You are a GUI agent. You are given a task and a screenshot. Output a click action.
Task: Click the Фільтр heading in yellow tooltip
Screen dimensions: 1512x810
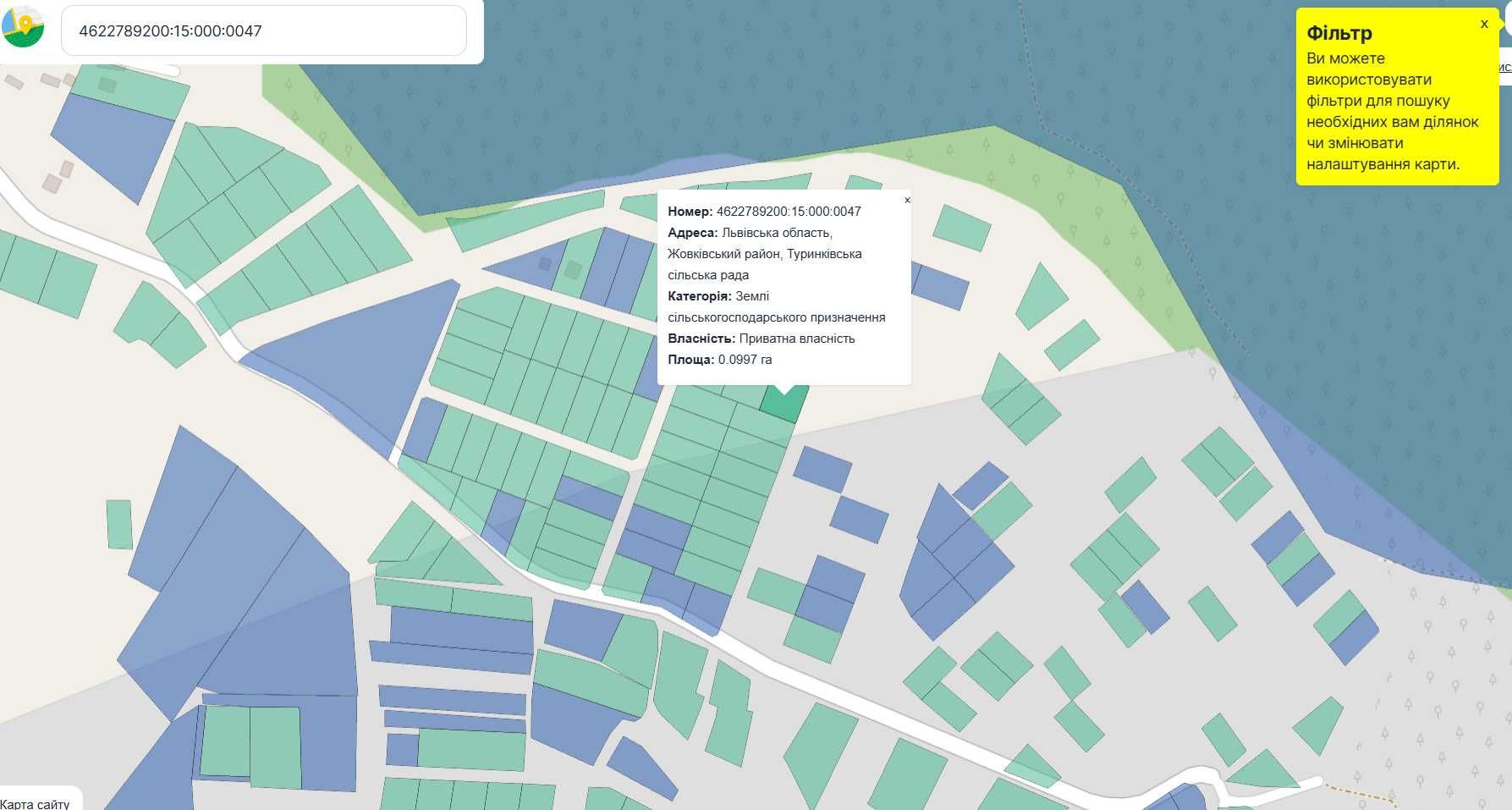[1339, 33]
